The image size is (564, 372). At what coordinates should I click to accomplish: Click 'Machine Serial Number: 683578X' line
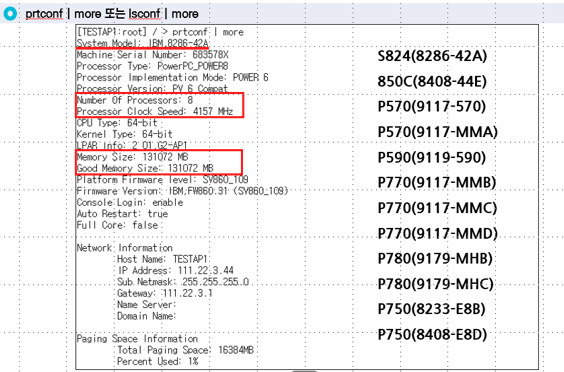pos(153,55)
